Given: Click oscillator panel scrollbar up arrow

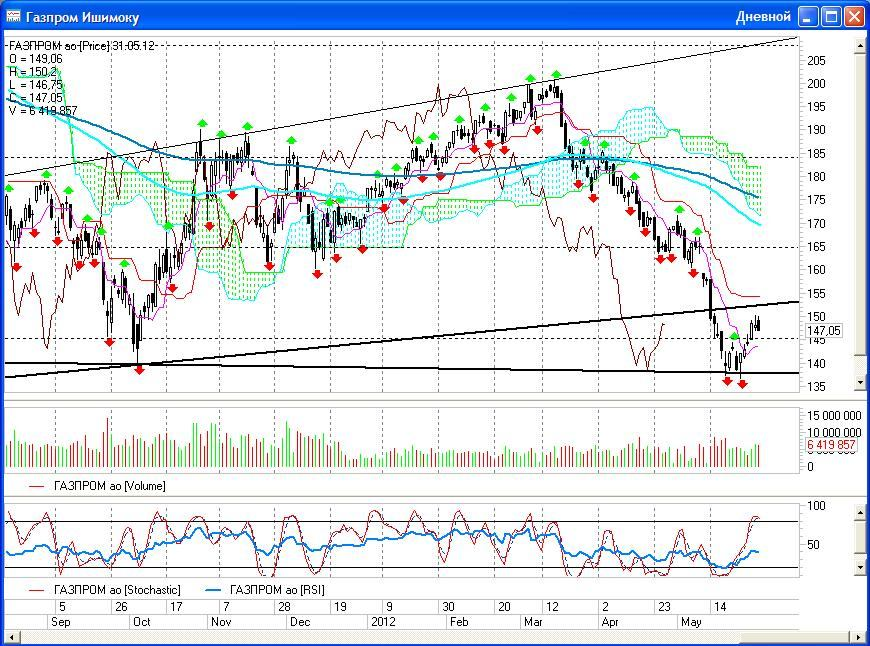Looking at the screenshot, I should (861, 512).
